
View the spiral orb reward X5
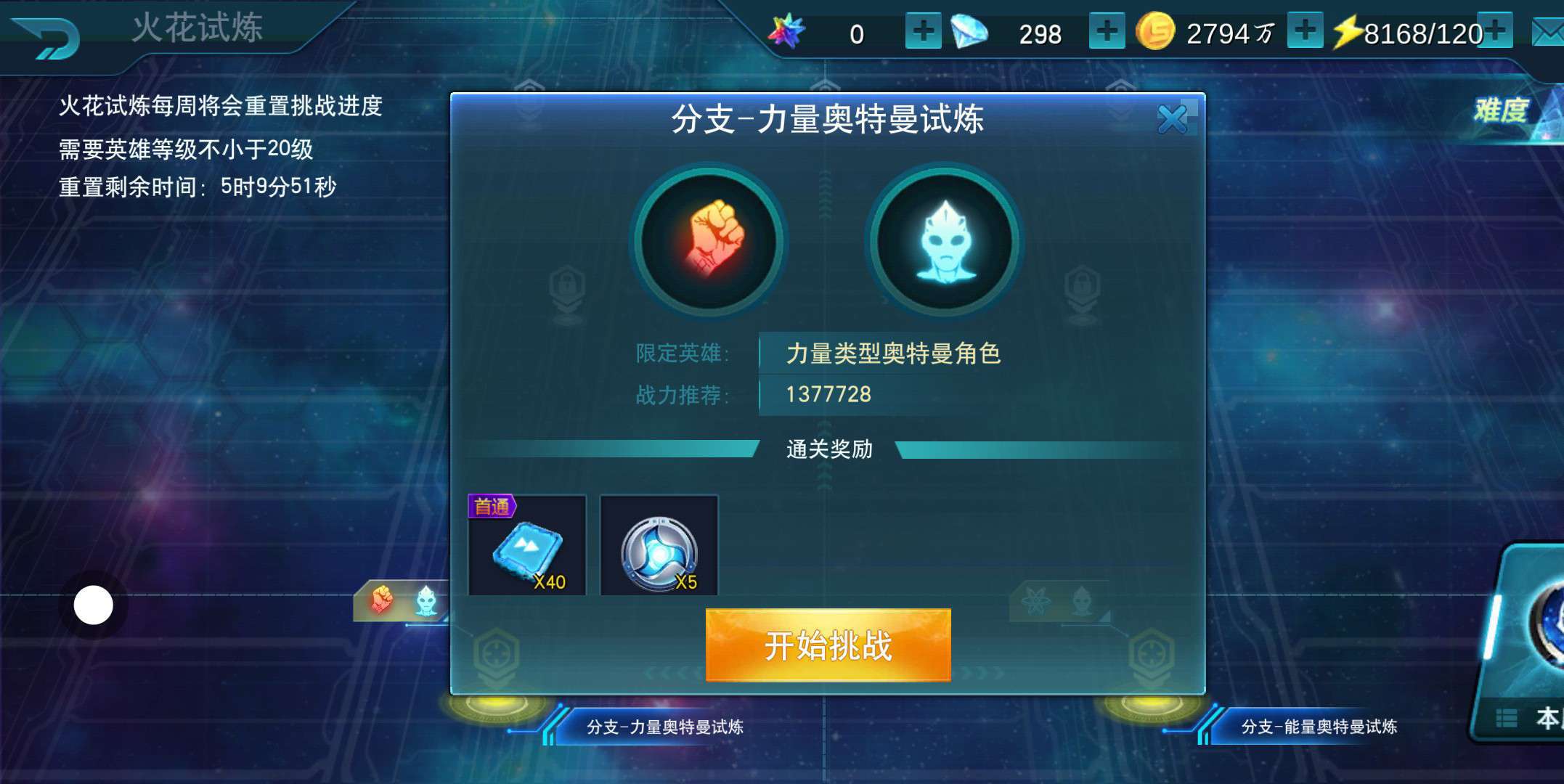(x=659, y=545)
